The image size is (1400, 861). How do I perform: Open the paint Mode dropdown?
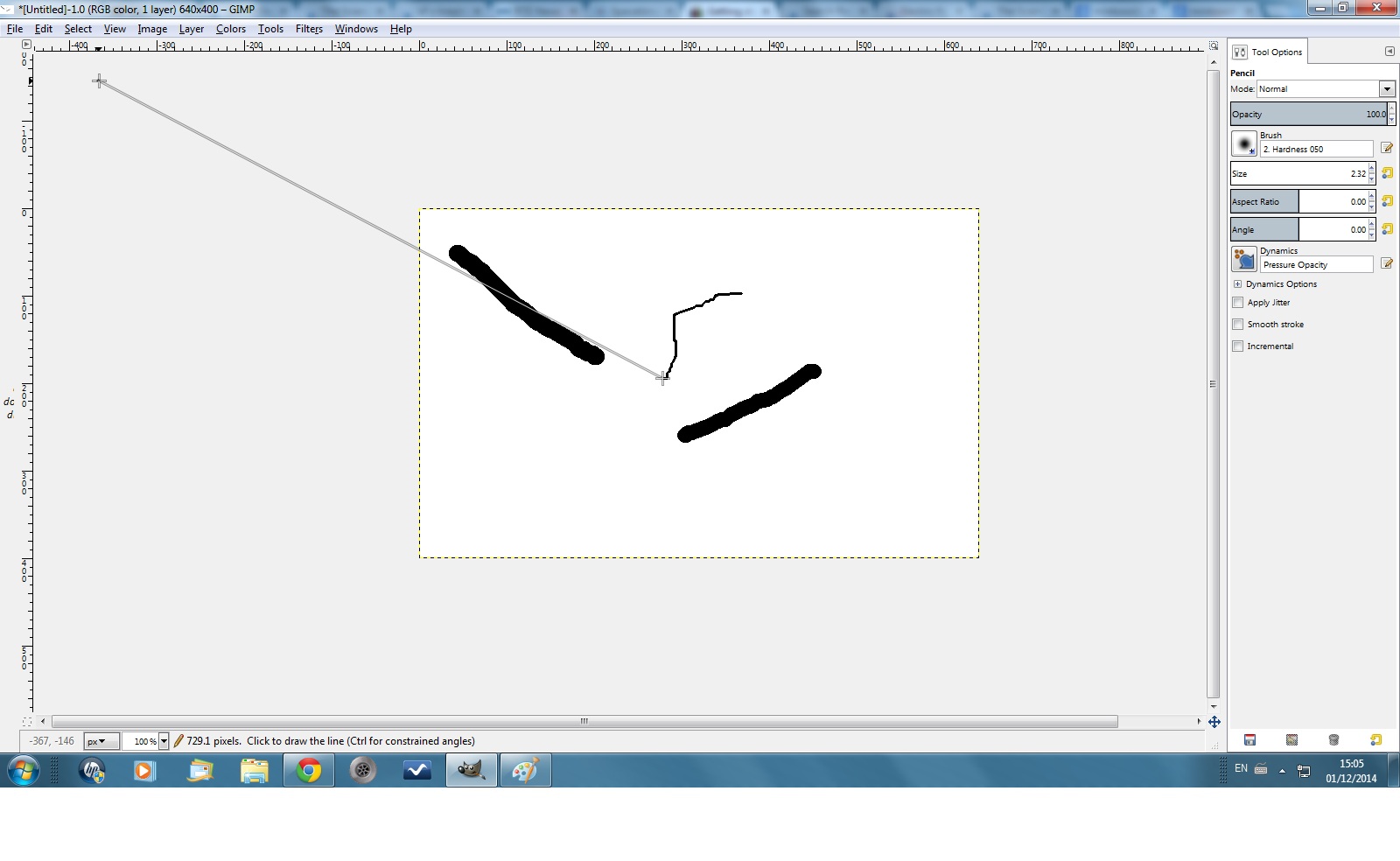click(1326, 88)
